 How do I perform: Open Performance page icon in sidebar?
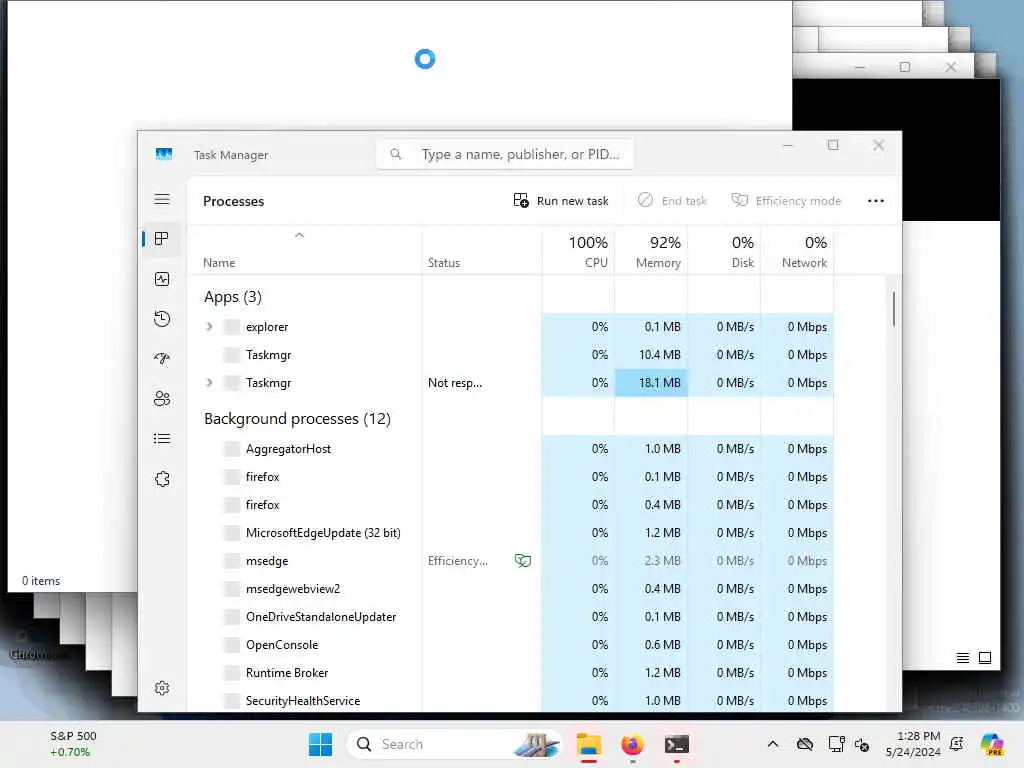[x=162, y=279]
